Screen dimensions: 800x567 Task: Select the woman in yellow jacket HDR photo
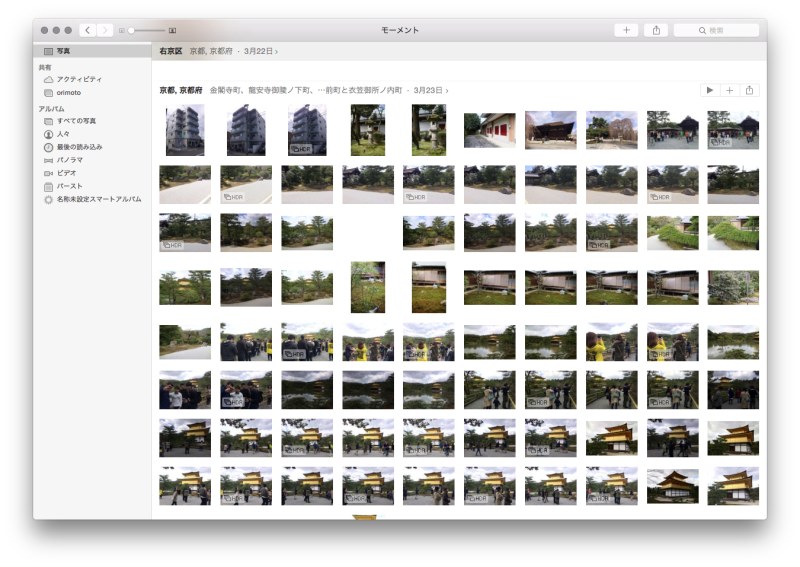(672, 342)
